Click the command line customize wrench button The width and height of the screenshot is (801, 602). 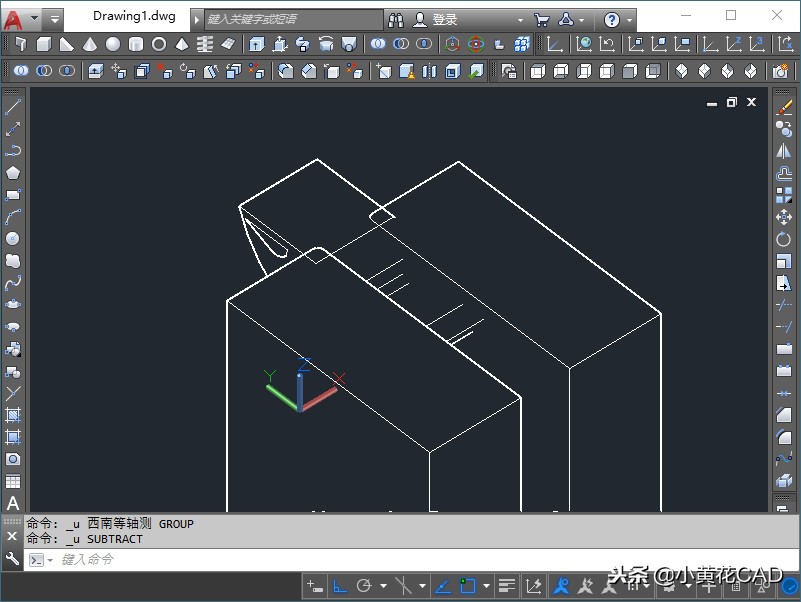point(13,559)
